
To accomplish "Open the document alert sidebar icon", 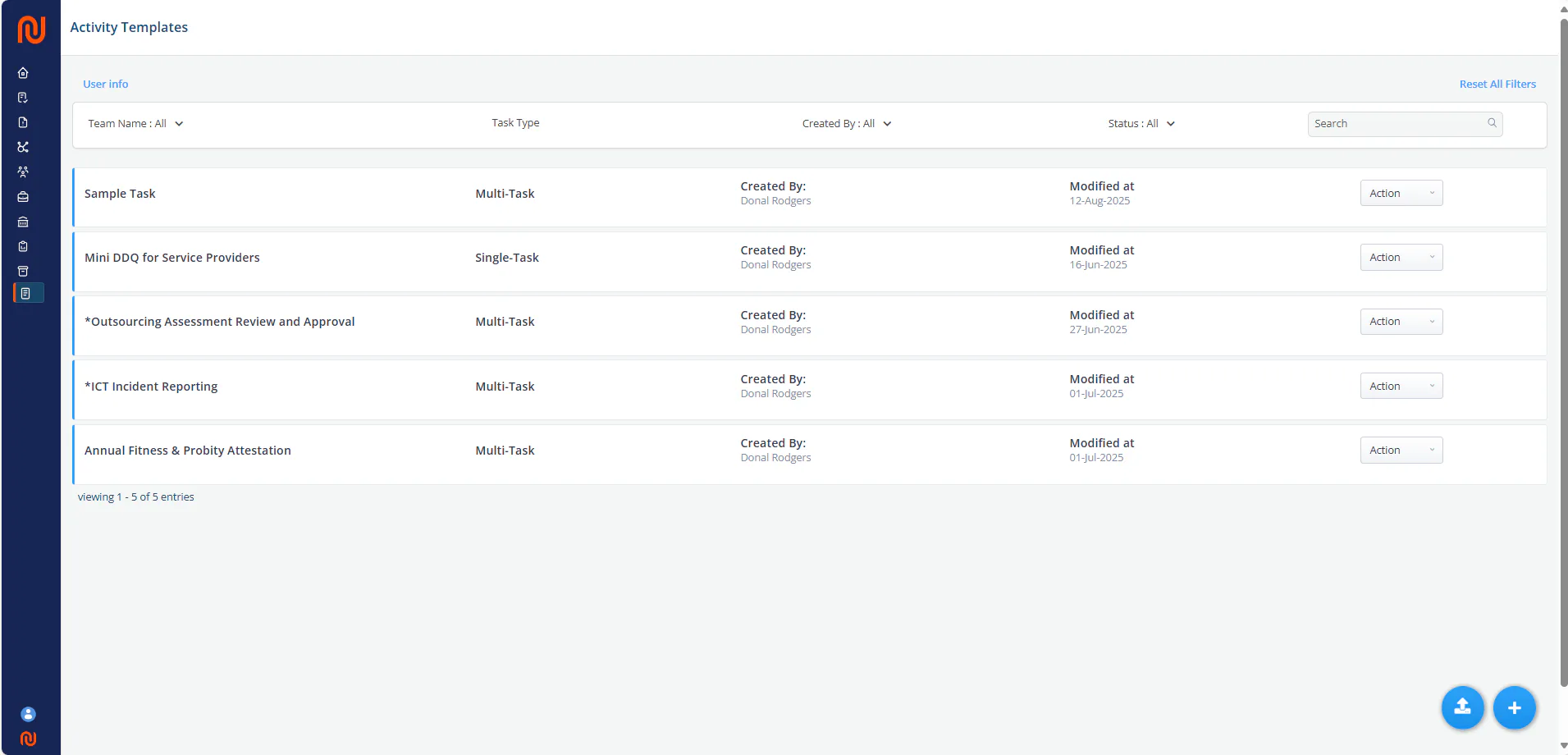I will pyautogui.click(x=23, y=122).
